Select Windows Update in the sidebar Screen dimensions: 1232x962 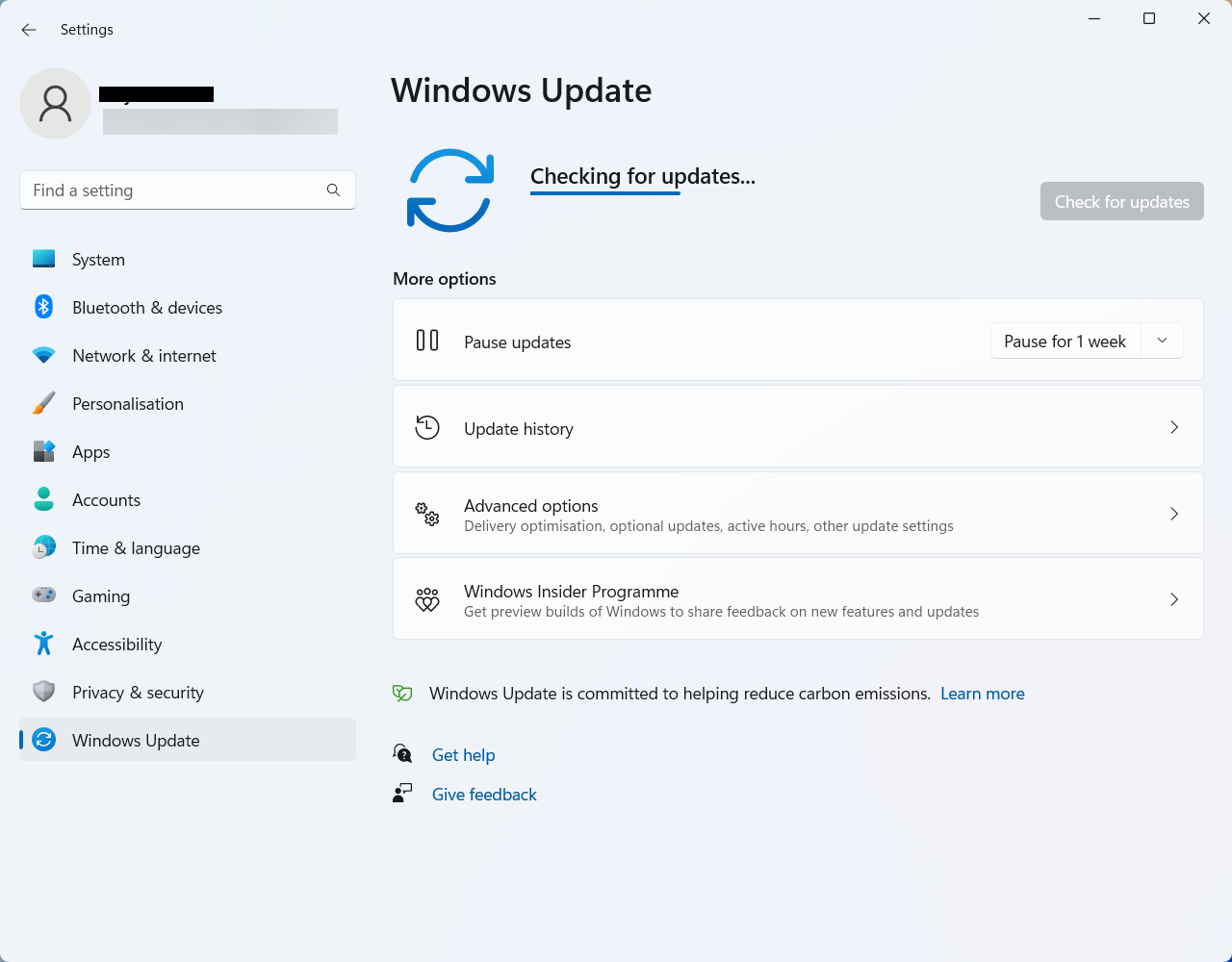(188, 740)
